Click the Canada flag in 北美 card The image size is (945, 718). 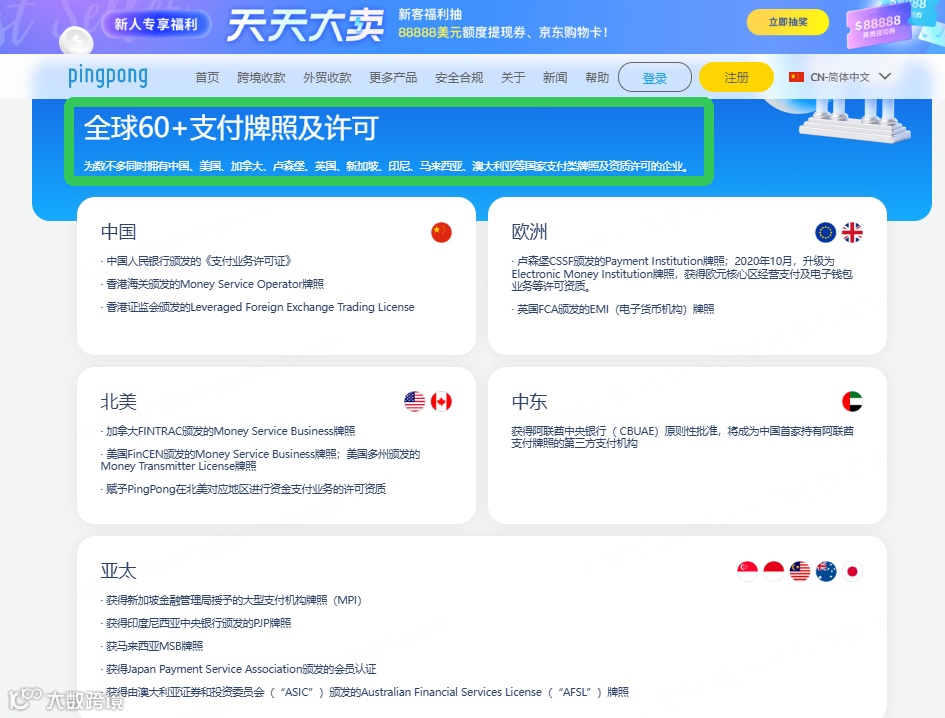441,402
